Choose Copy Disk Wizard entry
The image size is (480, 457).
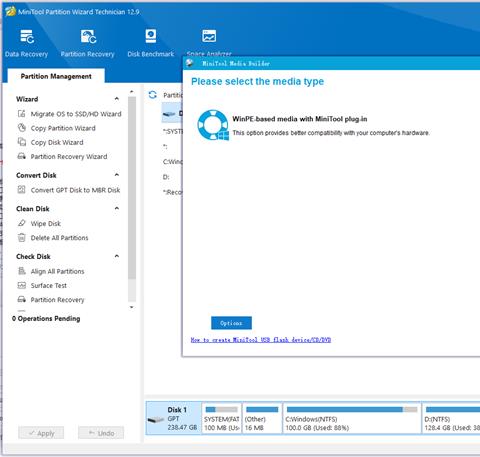[57, 142]
